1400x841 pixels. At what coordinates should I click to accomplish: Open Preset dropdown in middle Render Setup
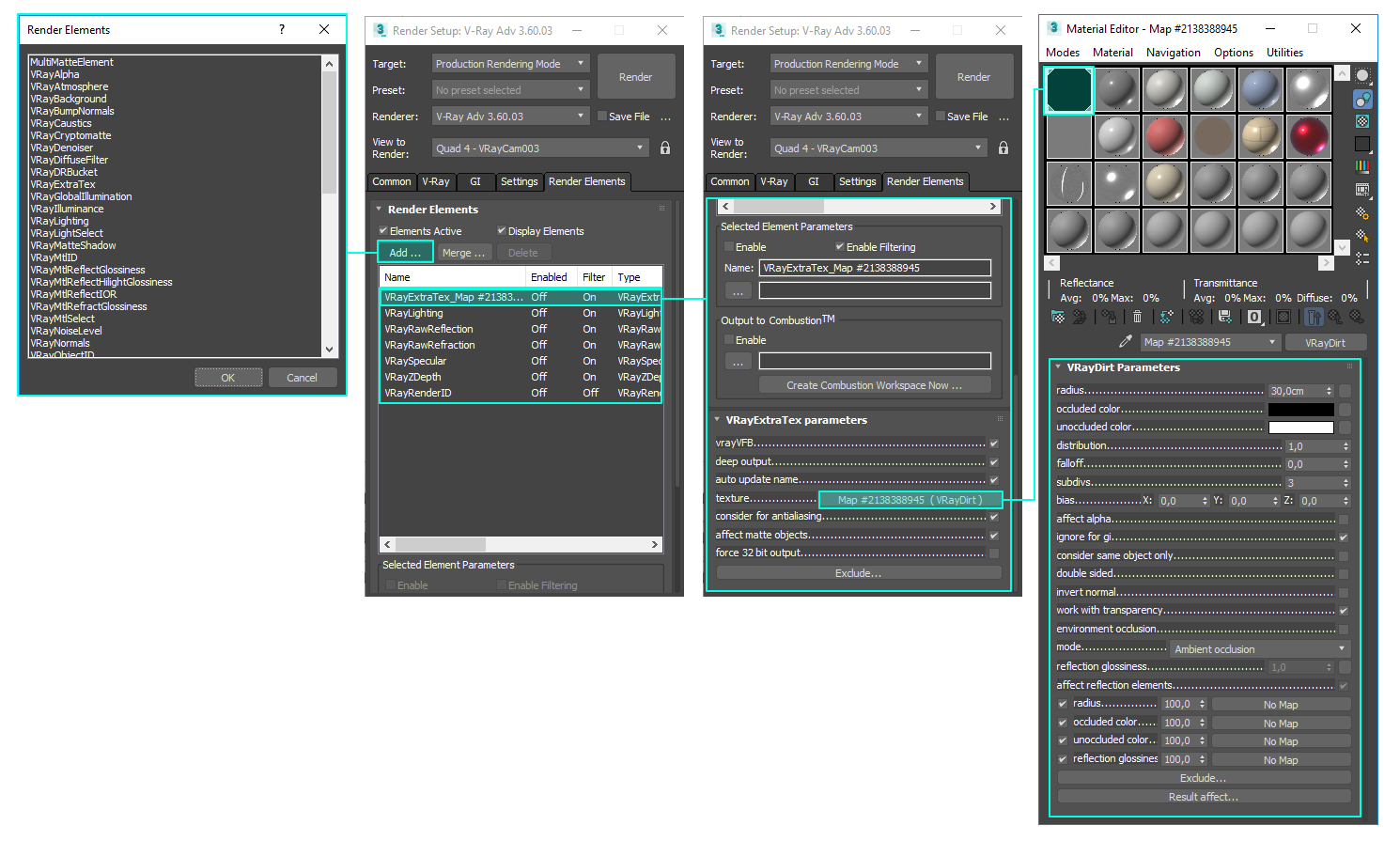pyautogui.click(x=511, y=90)
